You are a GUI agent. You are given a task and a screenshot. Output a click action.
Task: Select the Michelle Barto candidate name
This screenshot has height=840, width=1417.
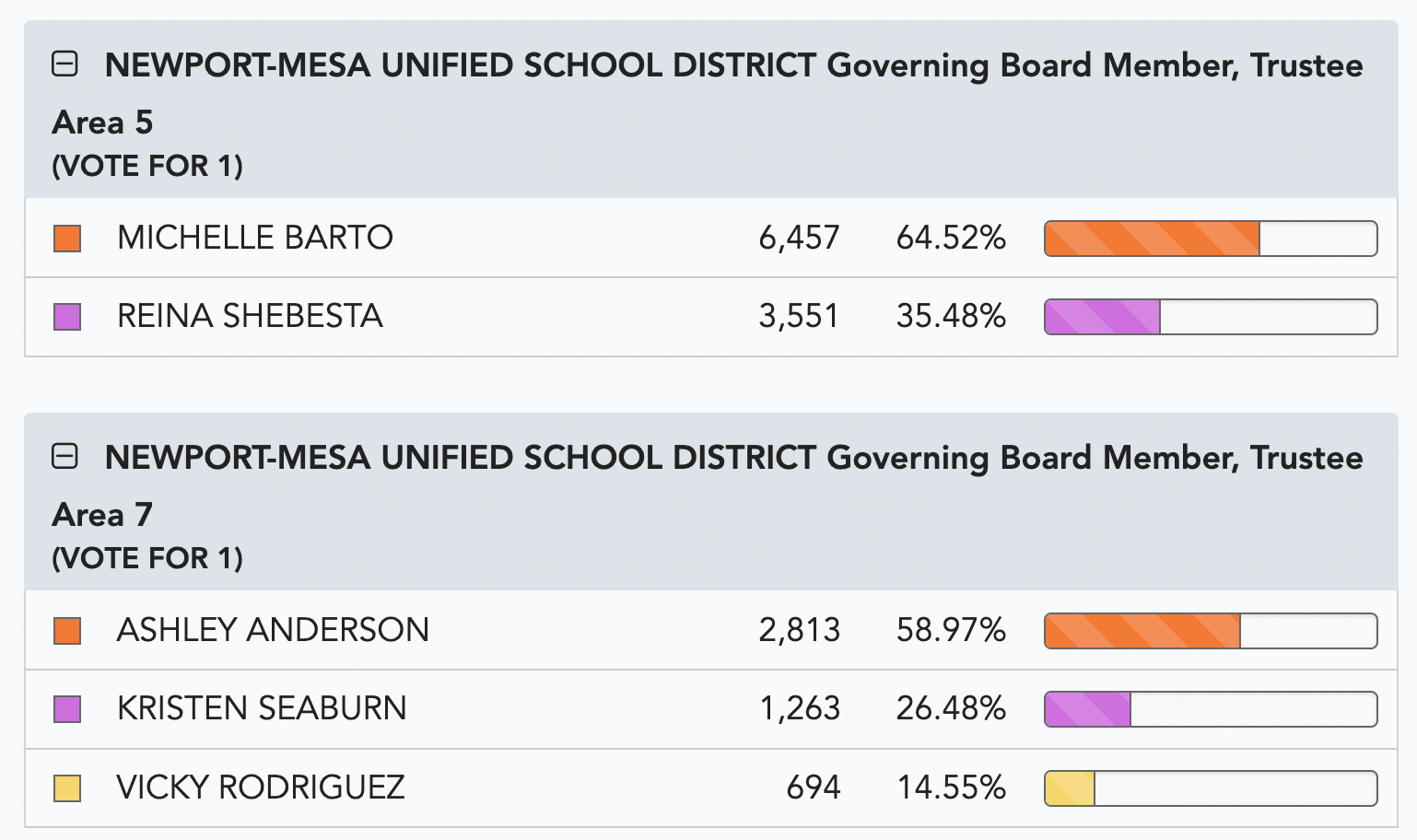[x=255, y=238]
